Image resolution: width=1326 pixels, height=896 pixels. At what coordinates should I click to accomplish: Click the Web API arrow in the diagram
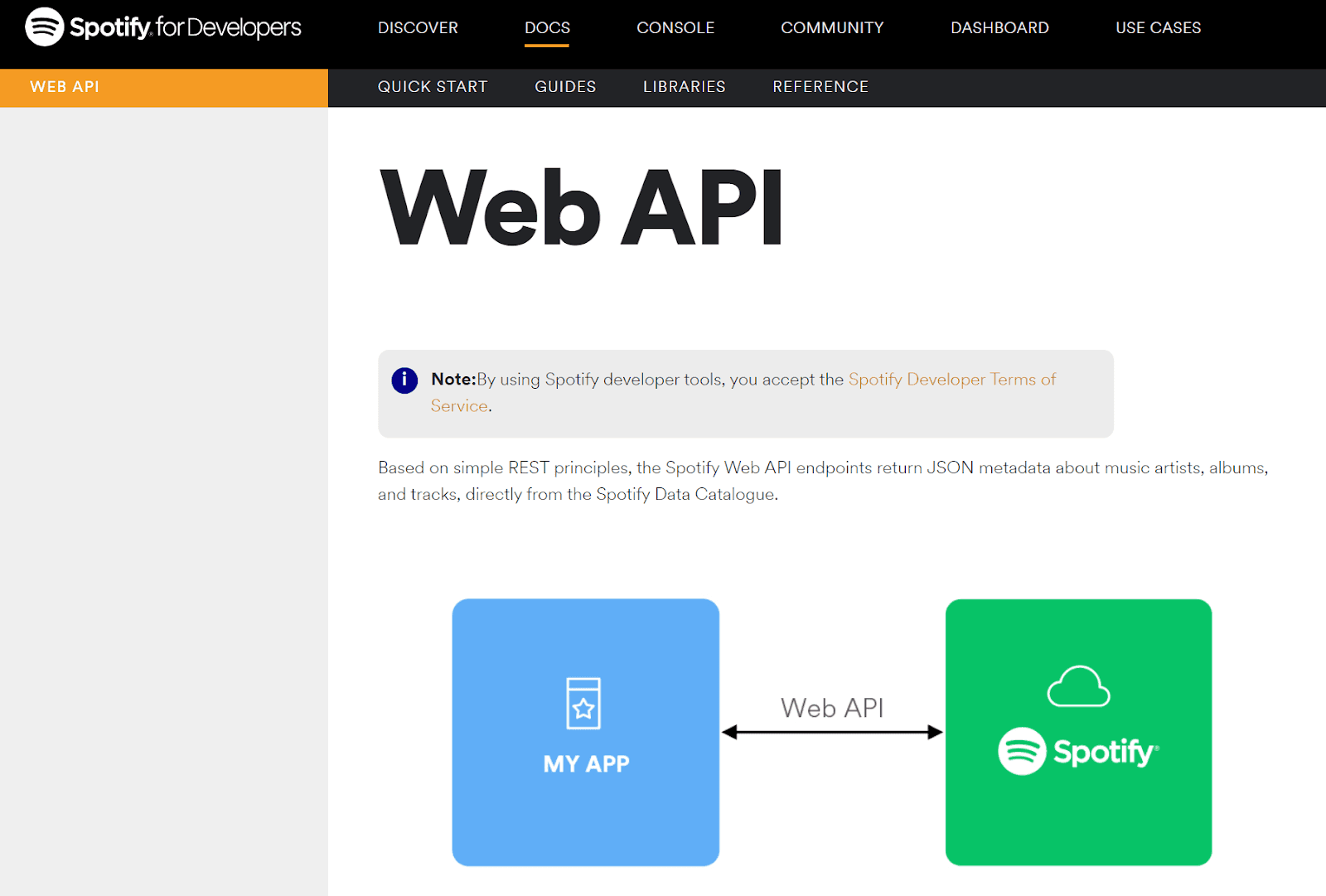pos(831,731)
